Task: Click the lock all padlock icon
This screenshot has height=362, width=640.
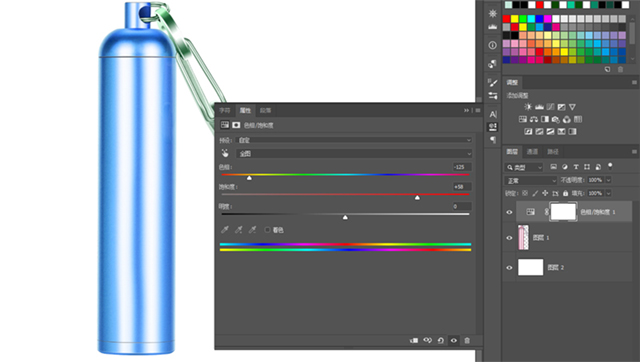Action: point(565,193)
